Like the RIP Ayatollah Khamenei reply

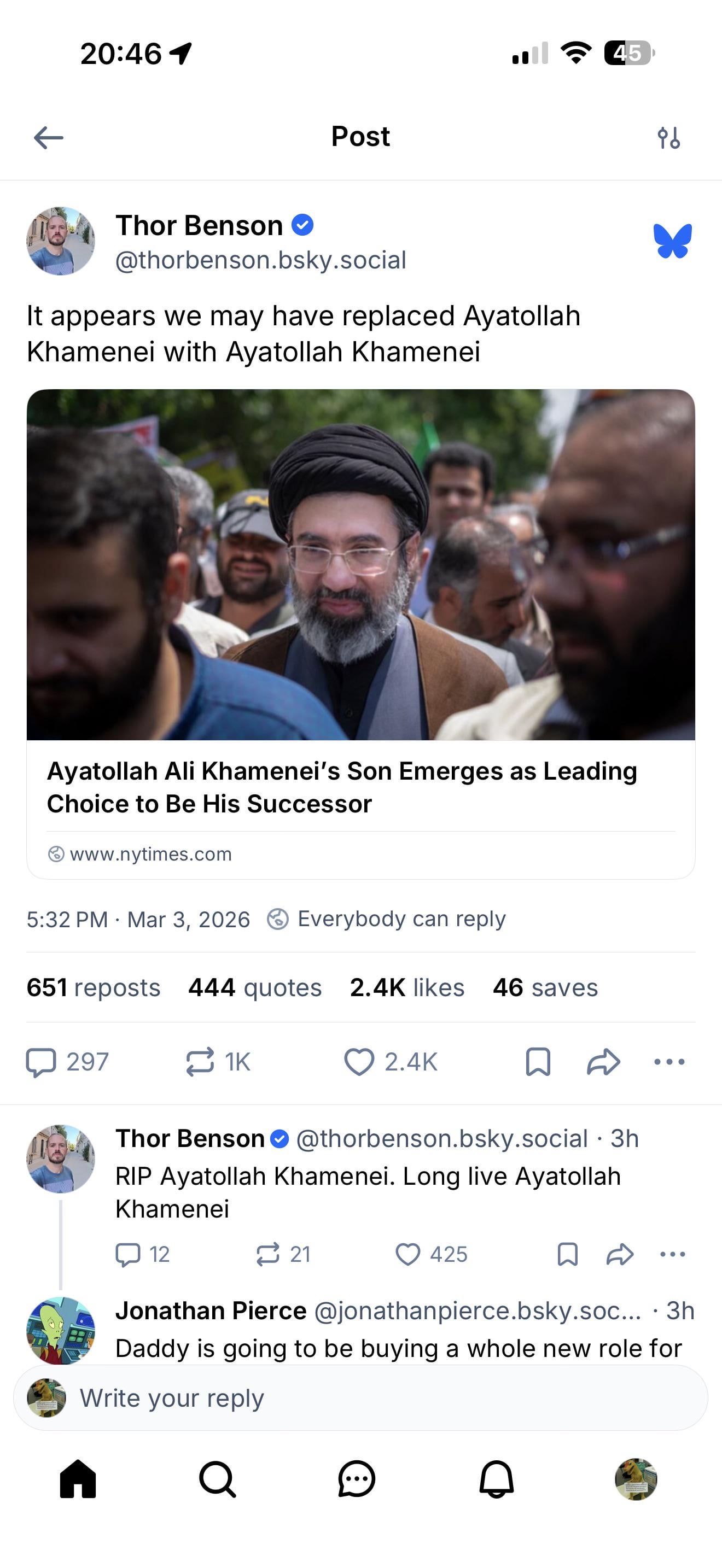pyautogui.click(x=432, y=1255)
